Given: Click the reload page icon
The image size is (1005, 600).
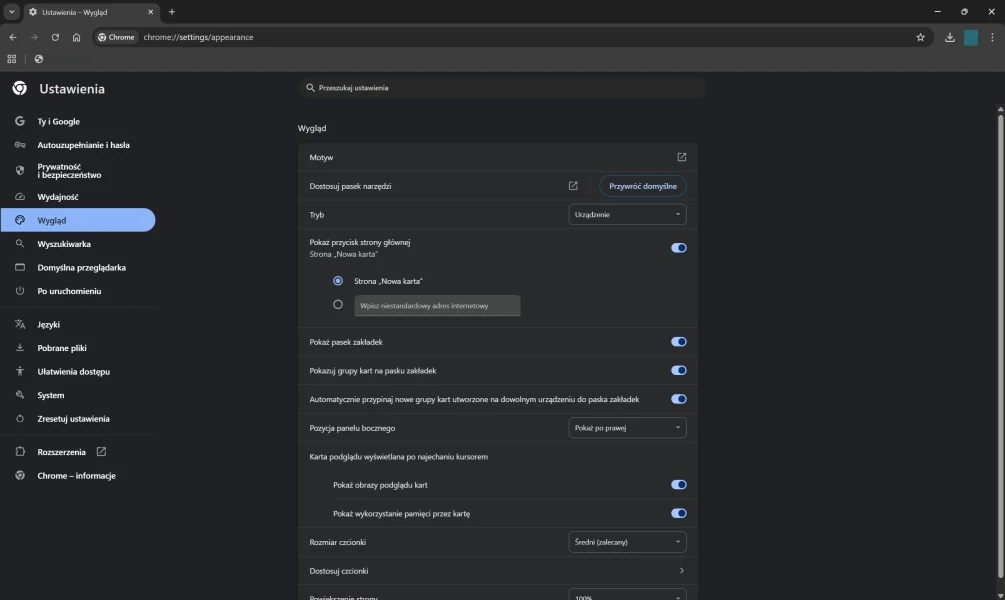Looking at the screenshot, I should coord(55,37).
